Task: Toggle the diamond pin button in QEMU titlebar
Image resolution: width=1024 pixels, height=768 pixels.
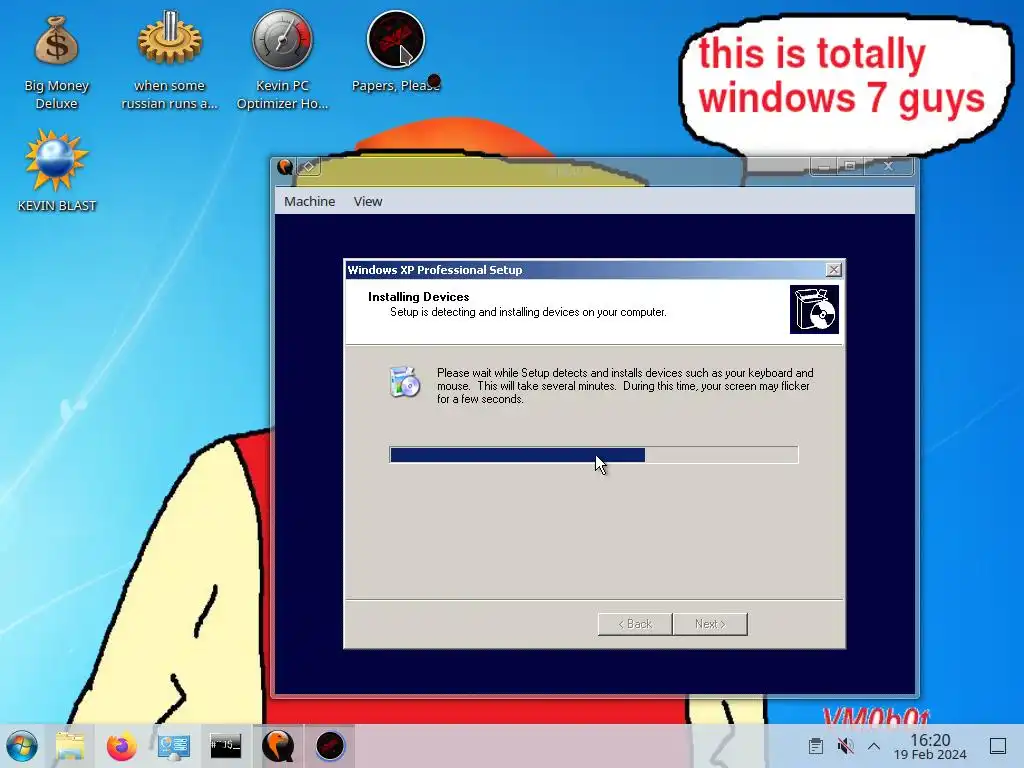Action: pyautogui.click(x=309, y=167)
